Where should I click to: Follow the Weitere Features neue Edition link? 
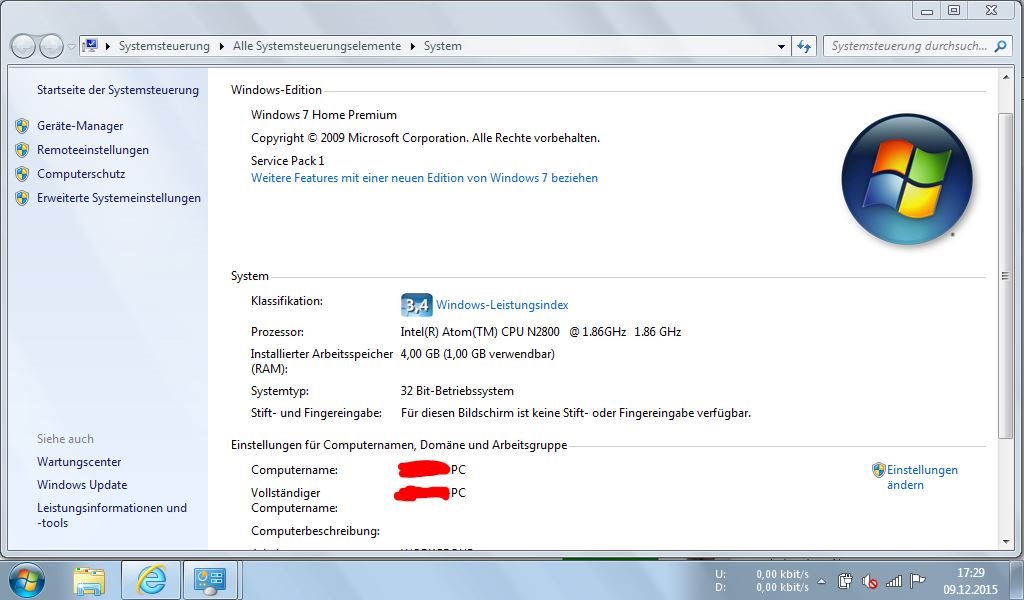point(424,178)
